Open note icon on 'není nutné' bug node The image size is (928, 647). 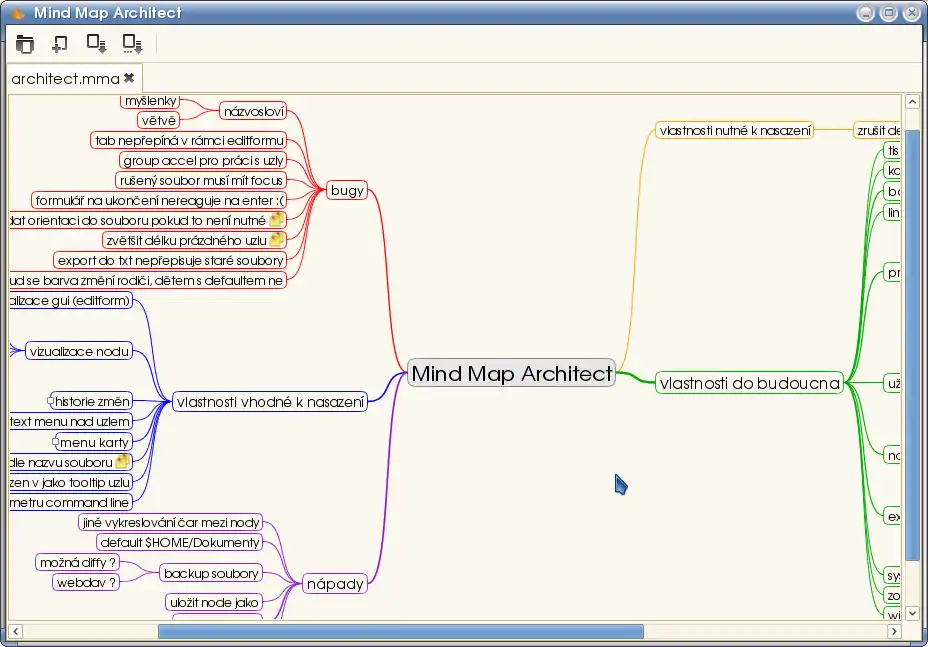[x=276, y=220]
